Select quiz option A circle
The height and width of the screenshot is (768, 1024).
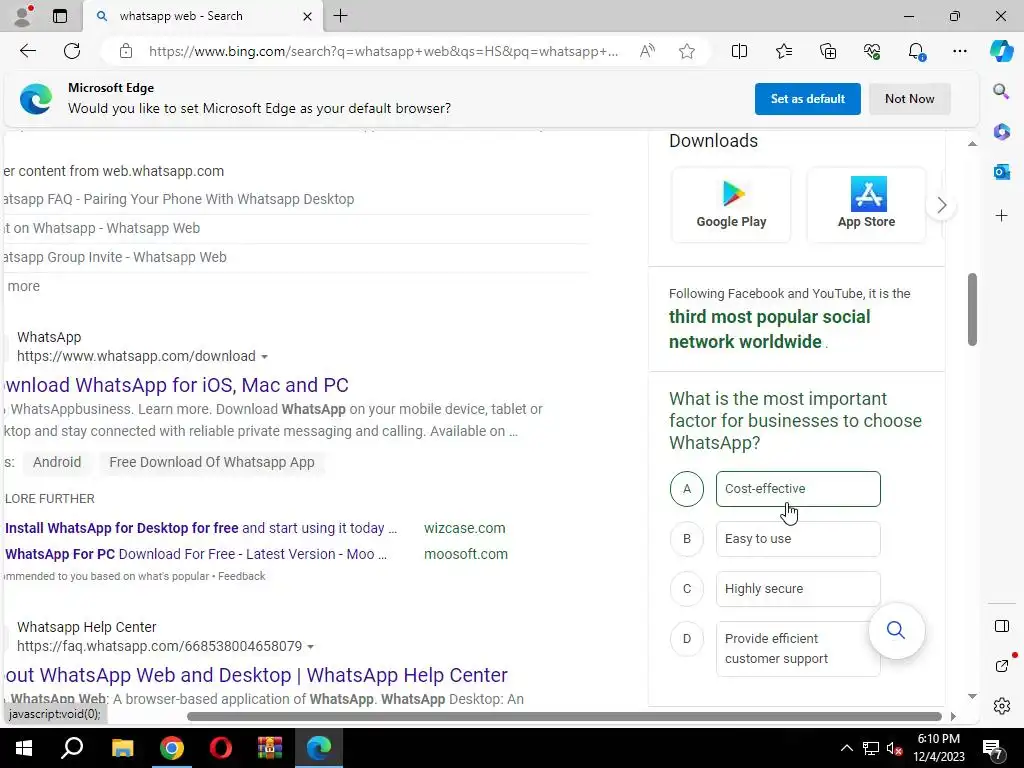686,488
